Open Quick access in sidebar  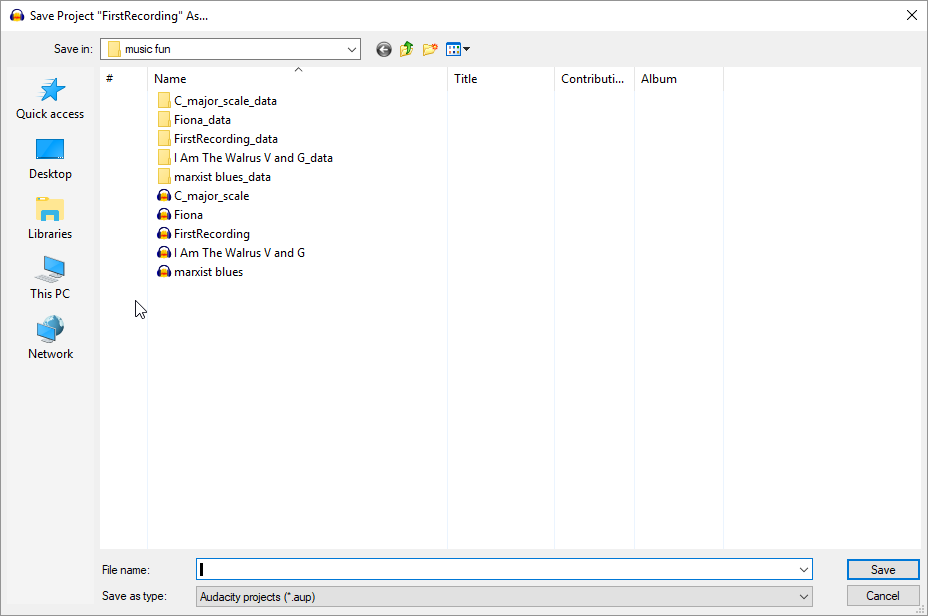tap(50, 99)
